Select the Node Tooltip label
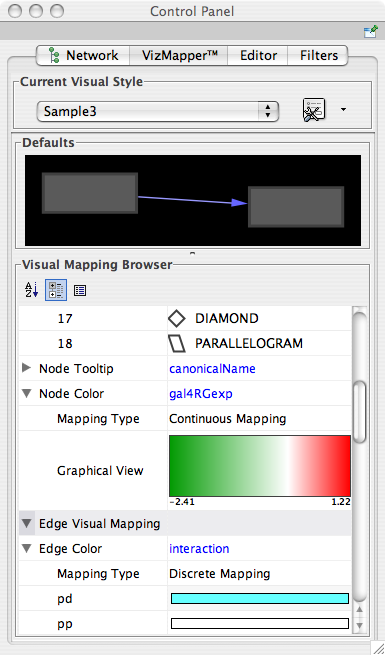The image size is (385, 655). coord(76,369)
